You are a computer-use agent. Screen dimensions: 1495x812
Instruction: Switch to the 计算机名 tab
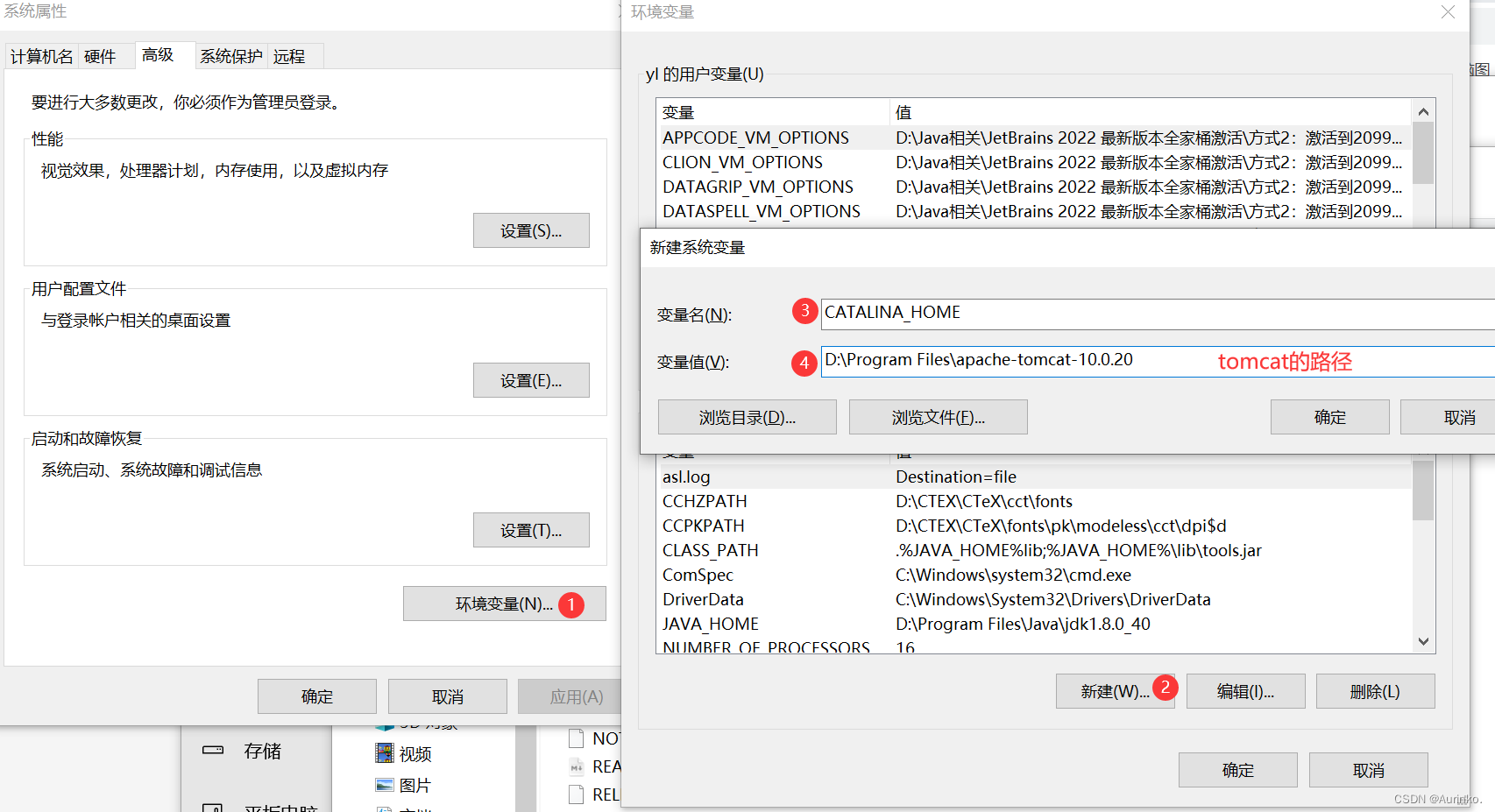pos(42,57)
